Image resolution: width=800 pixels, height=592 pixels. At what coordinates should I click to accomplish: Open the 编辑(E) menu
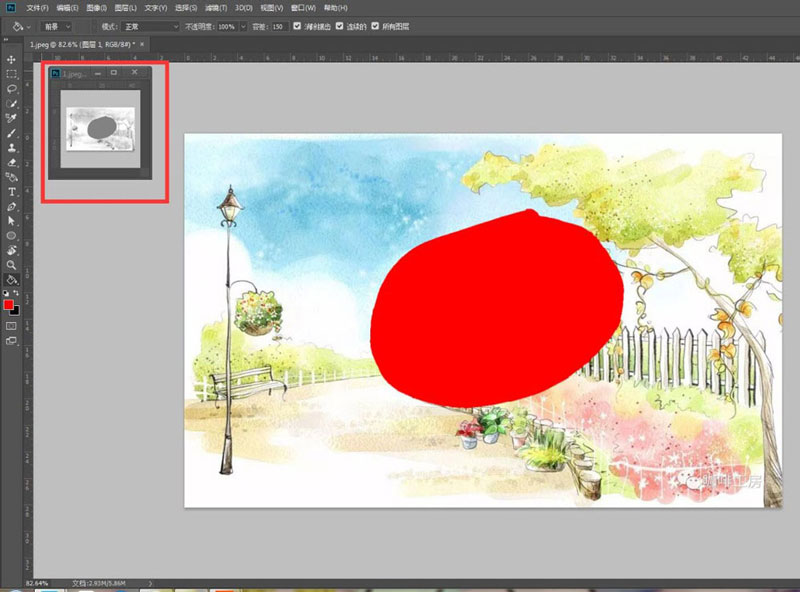pyautogui.click(x=67, y=8)
